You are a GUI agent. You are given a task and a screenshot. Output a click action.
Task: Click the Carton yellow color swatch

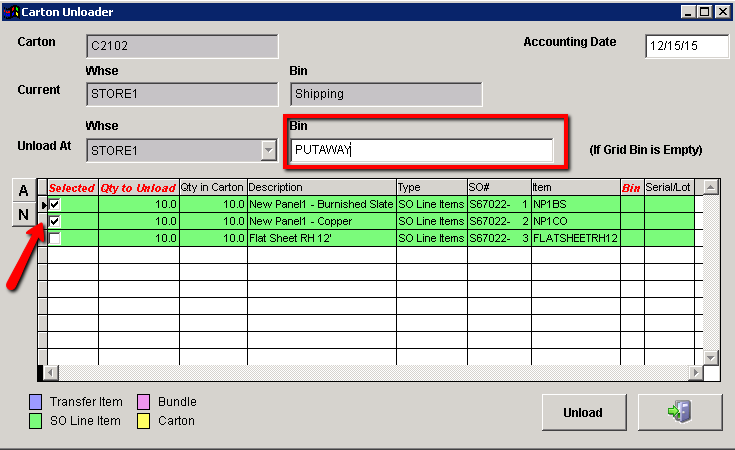[144, 421]
